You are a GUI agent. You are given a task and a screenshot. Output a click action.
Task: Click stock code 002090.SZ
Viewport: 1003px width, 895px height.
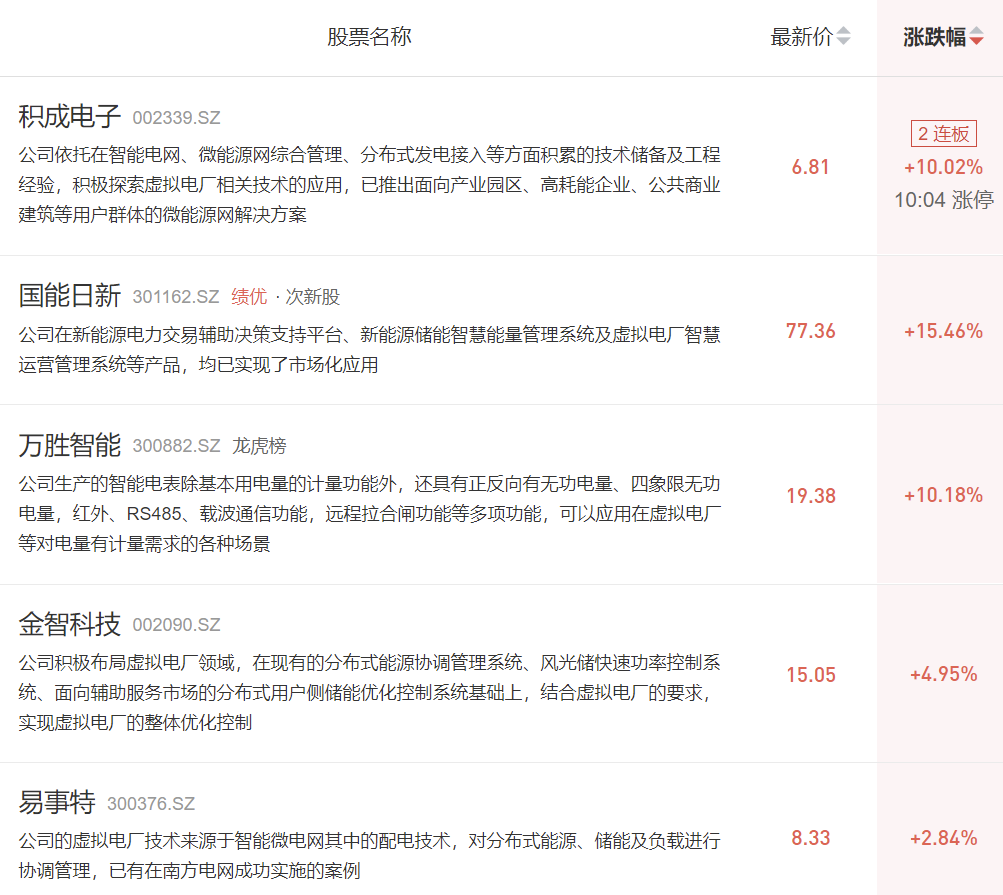[x=177, y=625]
